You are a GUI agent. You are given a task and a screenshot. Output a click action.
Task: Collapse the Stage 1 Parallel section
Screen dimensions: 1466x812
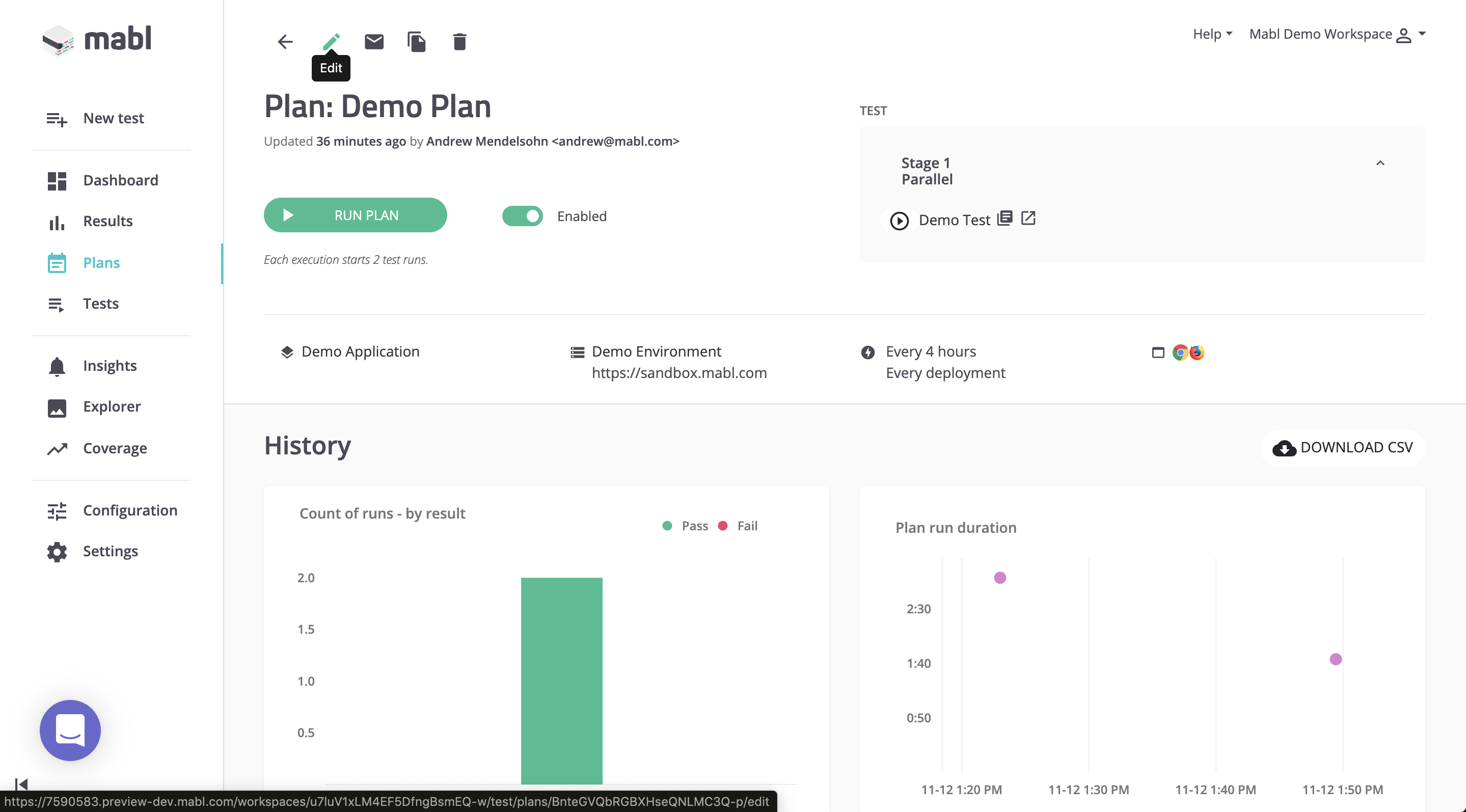[x=1379, y=164]
